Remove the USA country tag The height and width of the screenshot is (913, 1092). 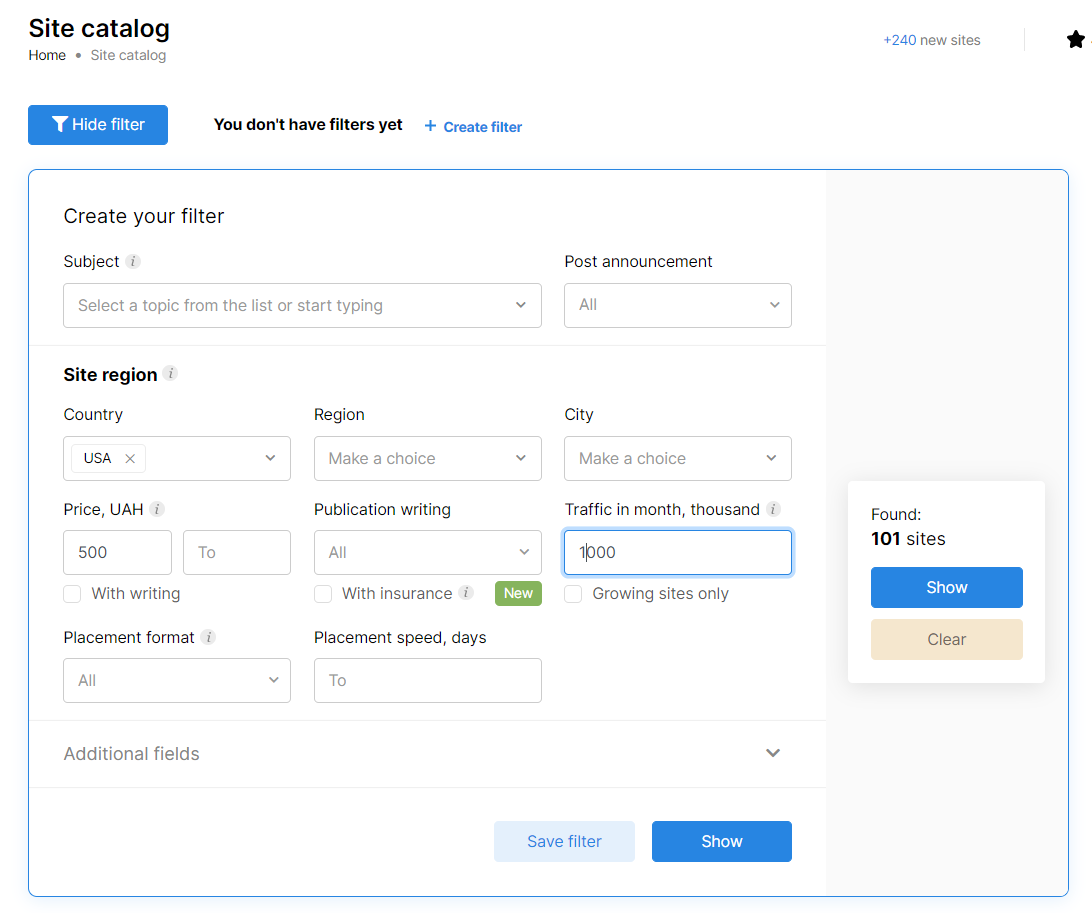pos(130,458)
